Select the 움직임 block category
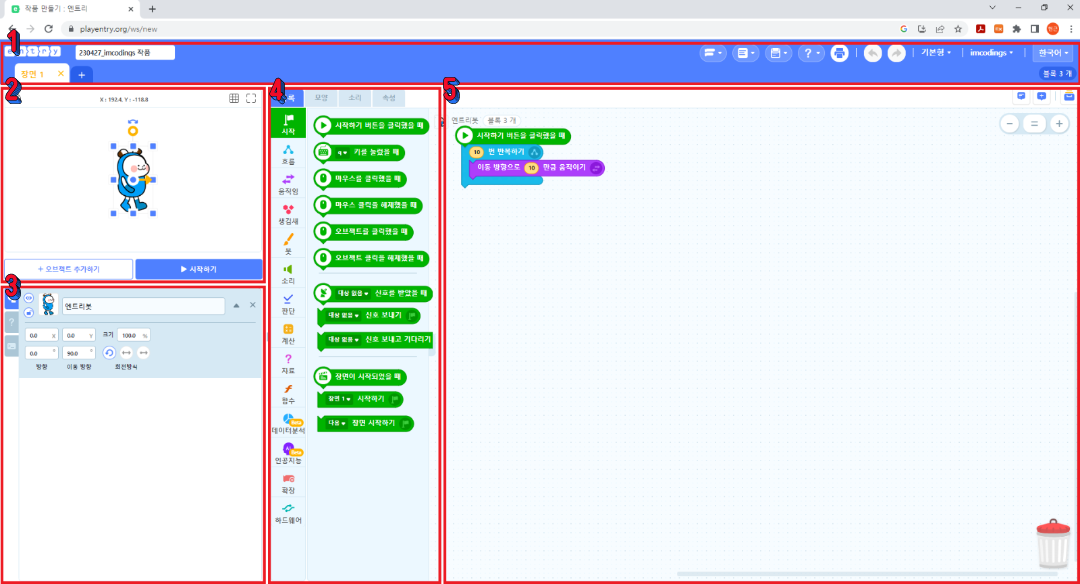Image resolution: width=1080 pixels, height=584 pixels. [x=288, y=184]
